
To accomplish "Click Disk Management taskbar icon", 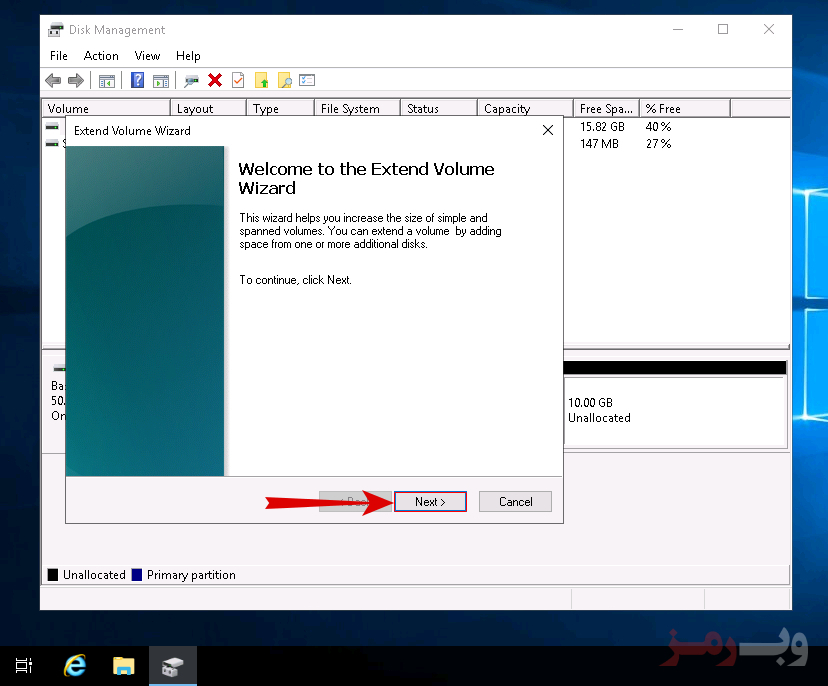I will point(173,666).
